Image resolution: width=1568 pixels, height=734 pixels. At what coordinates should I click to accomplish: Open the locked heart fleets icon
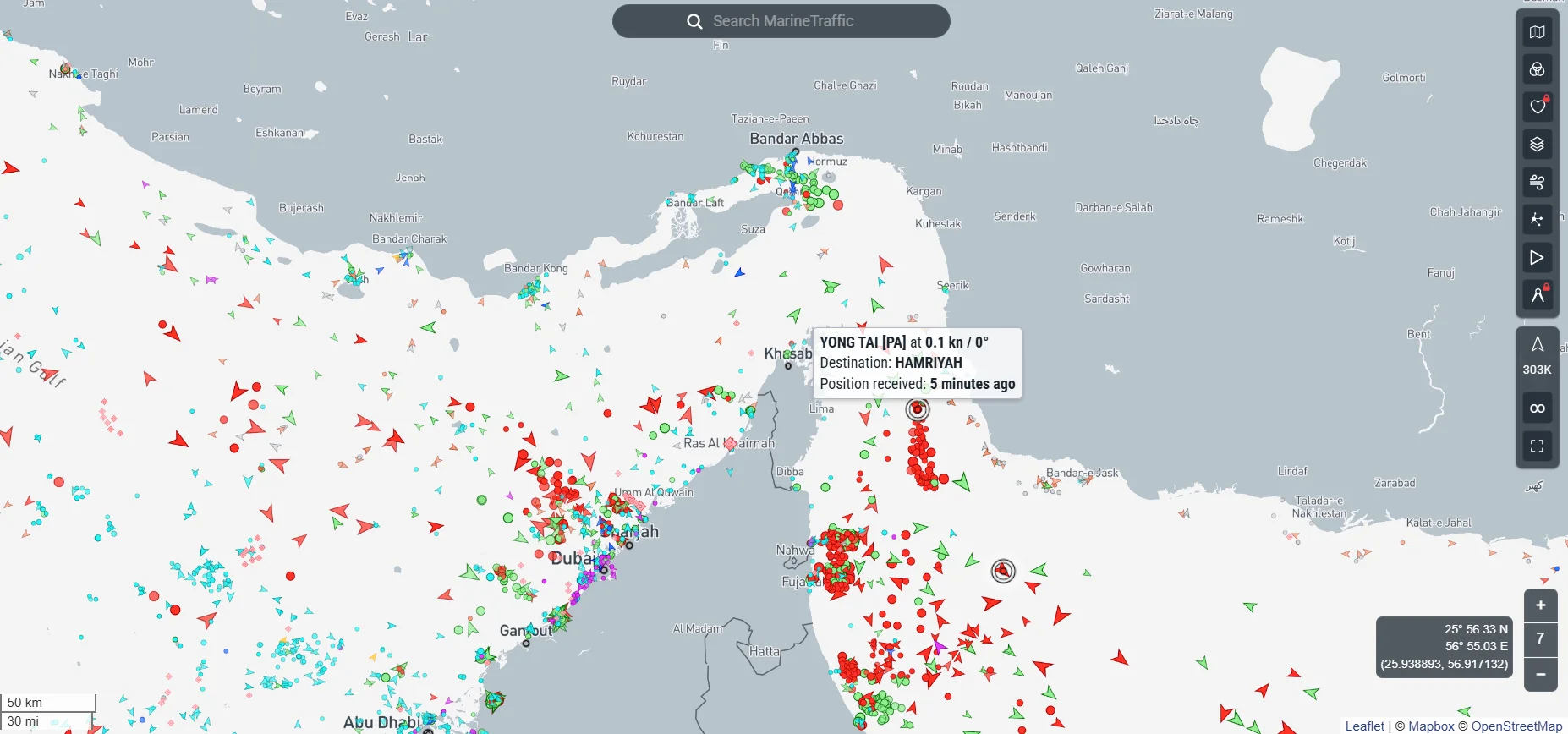[x=1537, y=107]
